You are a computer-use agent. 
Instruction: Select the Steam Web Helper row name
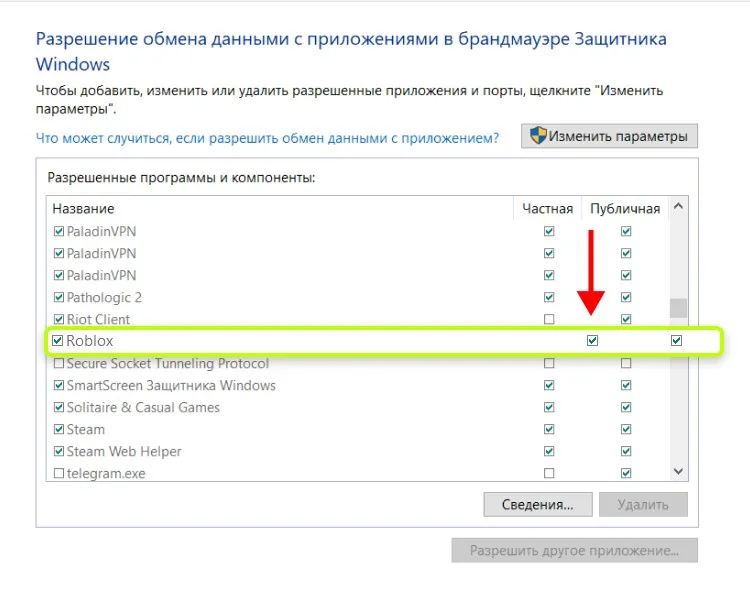point(124,452)
